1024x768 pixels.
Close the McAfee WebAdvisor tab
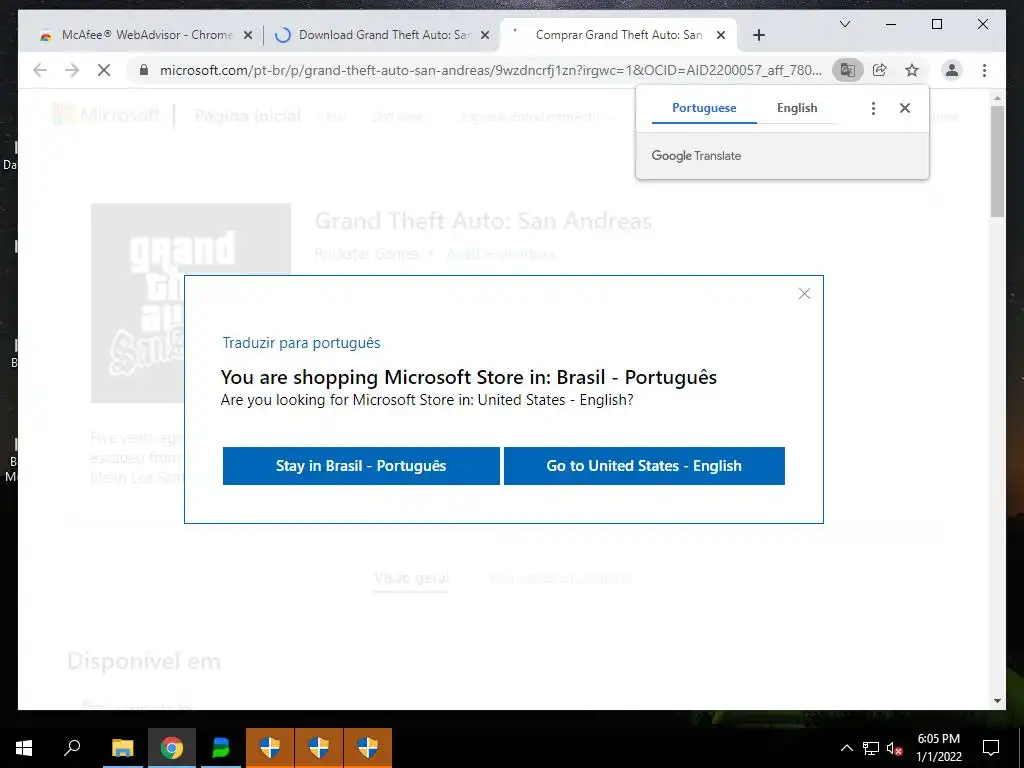(248, 35)
